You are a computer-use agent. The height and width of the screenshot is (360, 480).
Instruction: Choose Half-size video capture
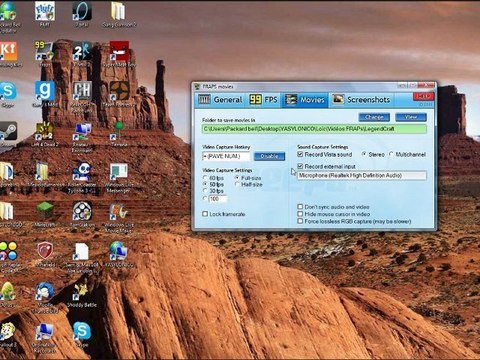(237, 184)
